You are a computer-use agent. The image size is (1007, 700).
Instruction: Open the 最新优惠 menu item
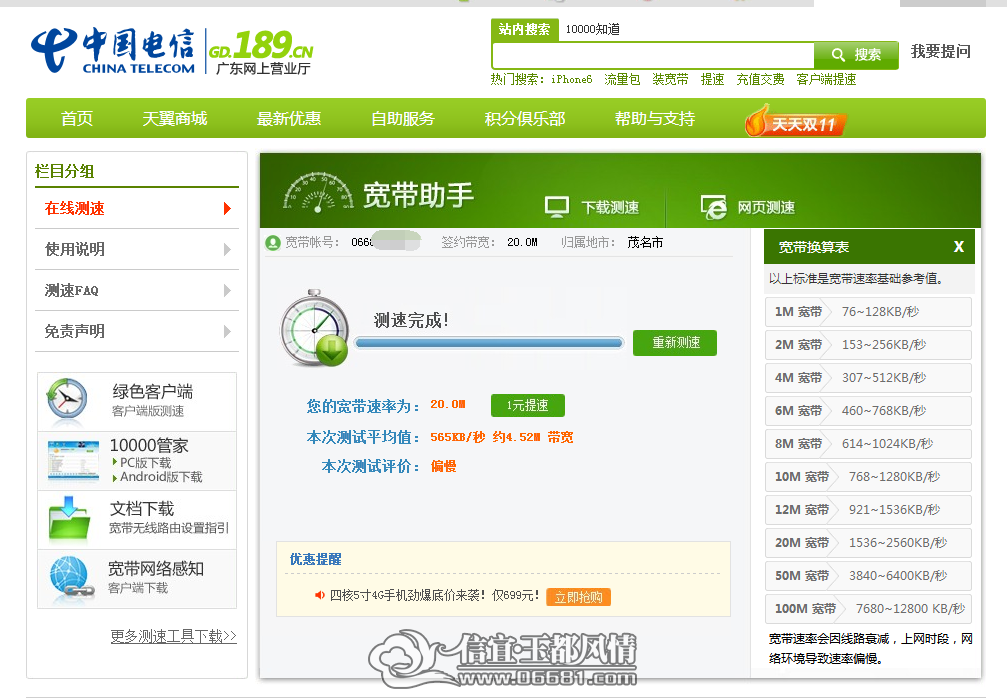pyautogui.click(x=289, y=118)
